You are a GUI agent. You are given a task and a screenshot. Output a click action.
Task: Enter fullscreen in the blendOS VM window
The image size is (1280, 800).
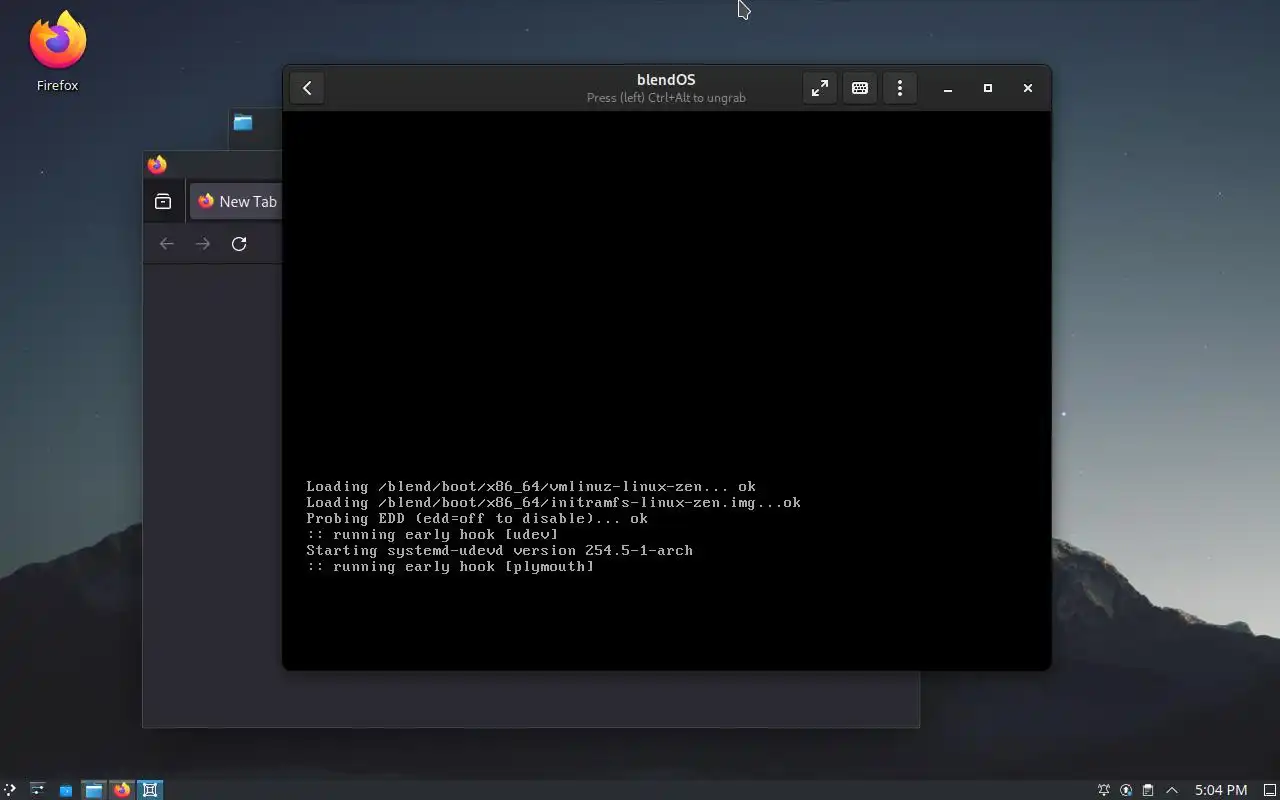click(x=820, y=88)
